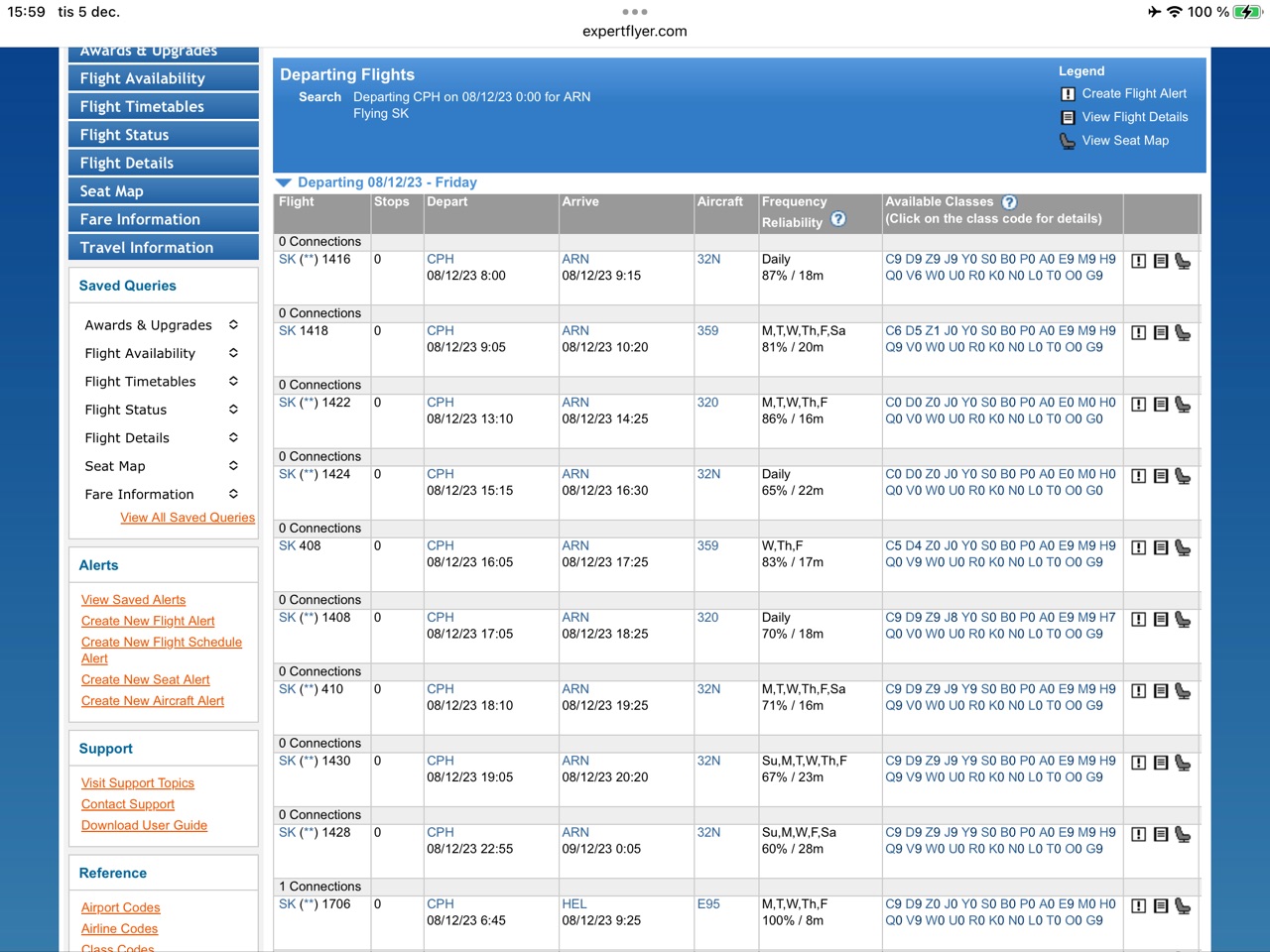
Task: Open the Flight Timetables menu item
Action: pyautogui.click(x=163, y=107)
